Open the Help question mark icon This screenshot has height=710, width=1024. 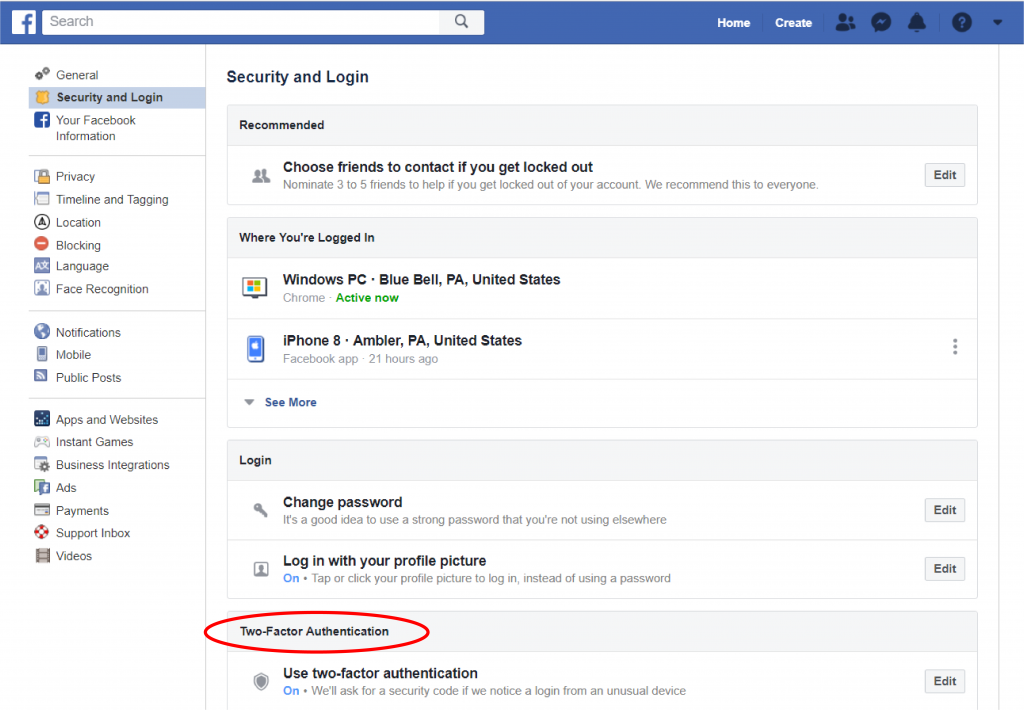961,23
